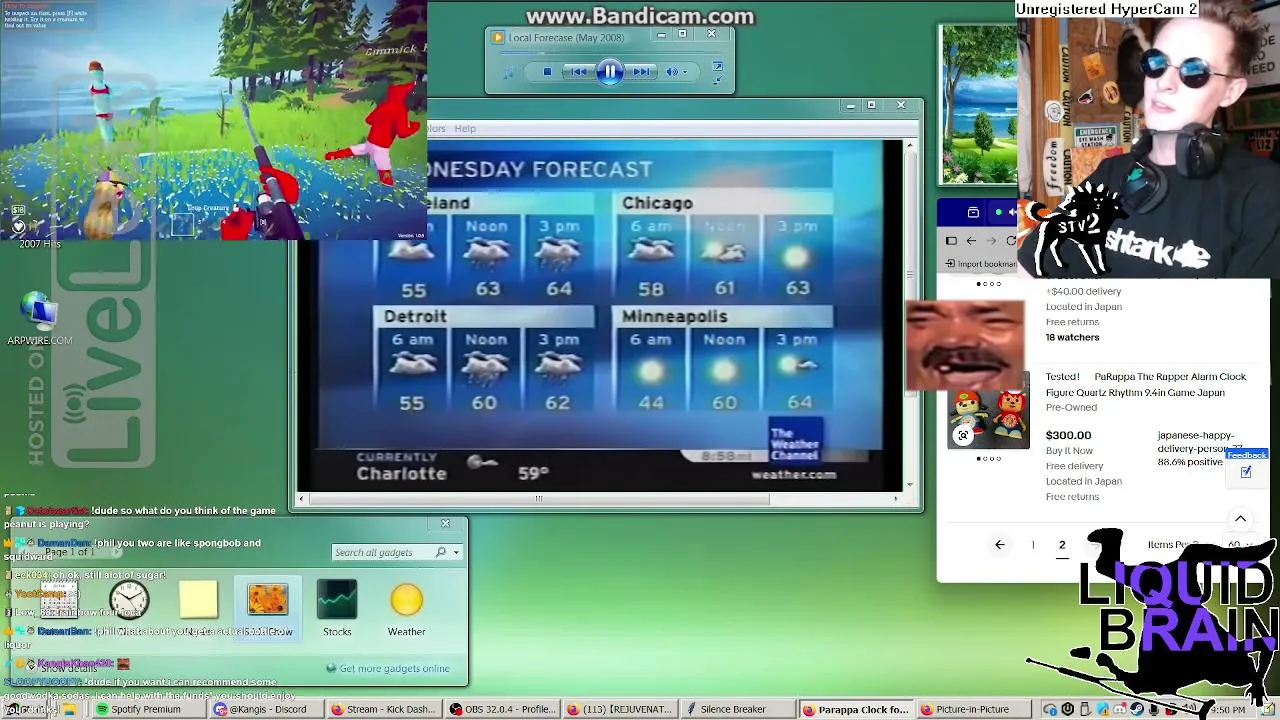This screenshot has height=720, width=1280.
Task: Expand the Items Per Page dropdown
Action: click(x=1240, y=545)
